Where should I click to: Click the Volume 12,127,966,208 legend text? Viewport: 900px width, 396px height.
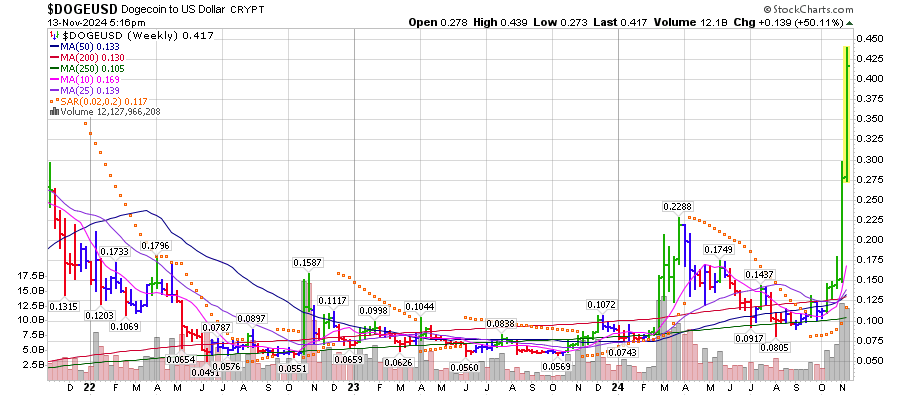coord(110,112)
